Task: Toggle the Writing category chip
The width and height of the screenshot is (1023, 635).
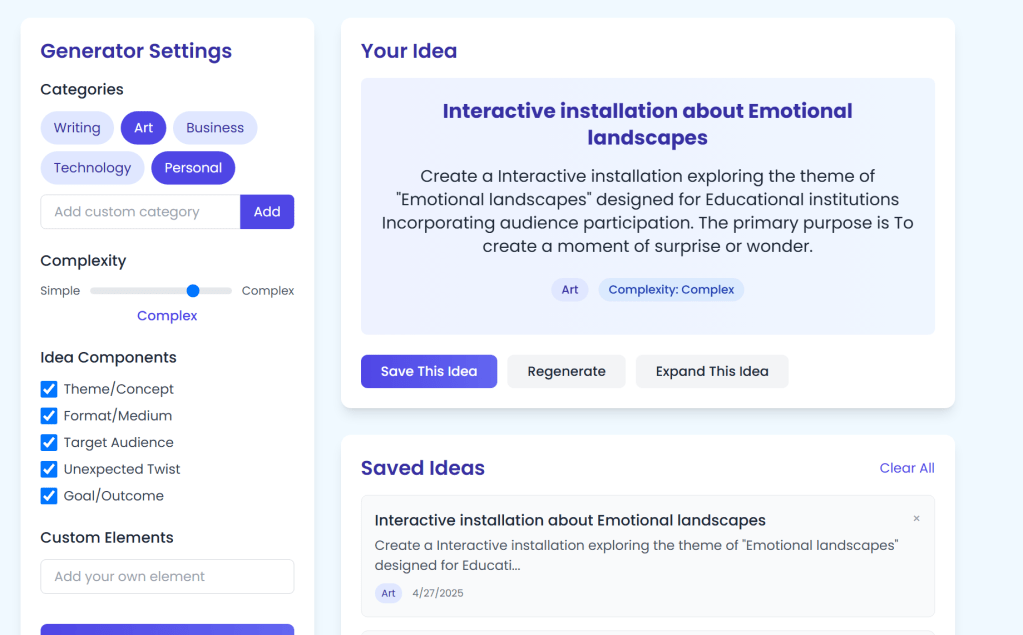Action: [77, 128]
